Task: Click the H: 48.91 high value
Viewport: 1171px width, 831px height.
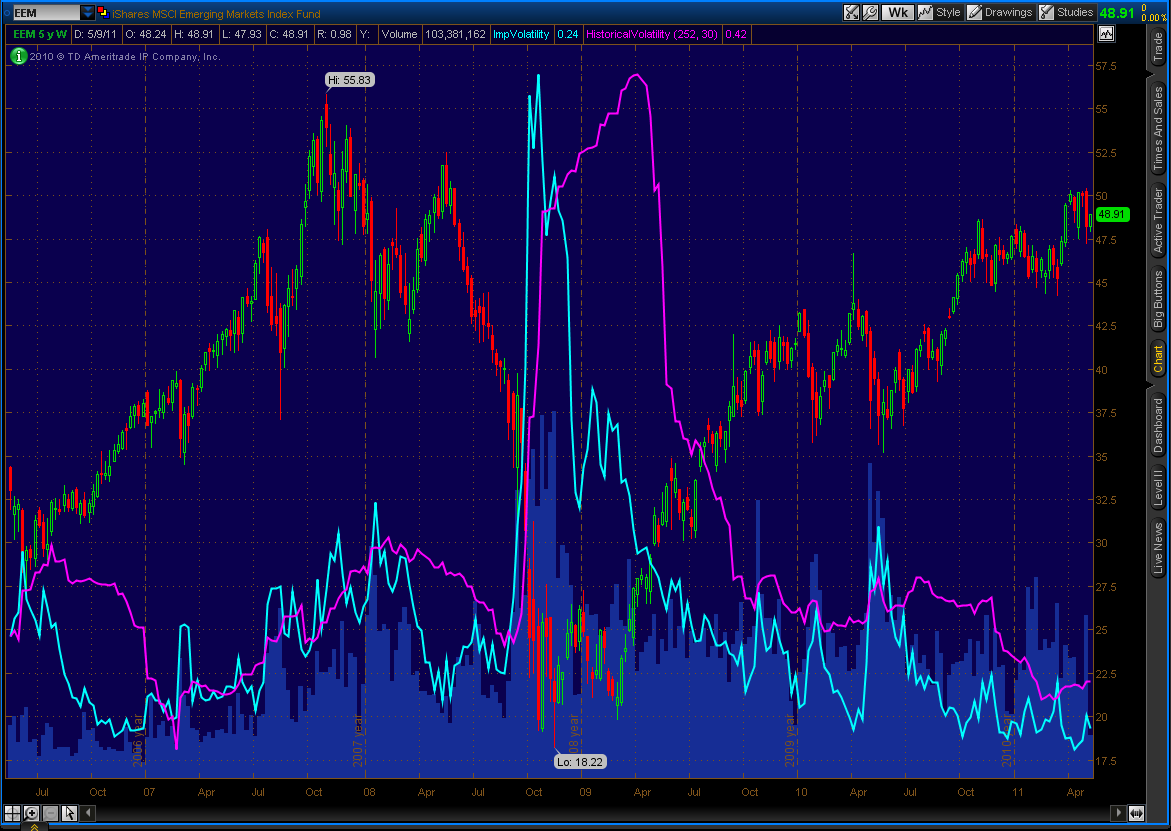Action: pyautogui.click(x=194, y=34)
